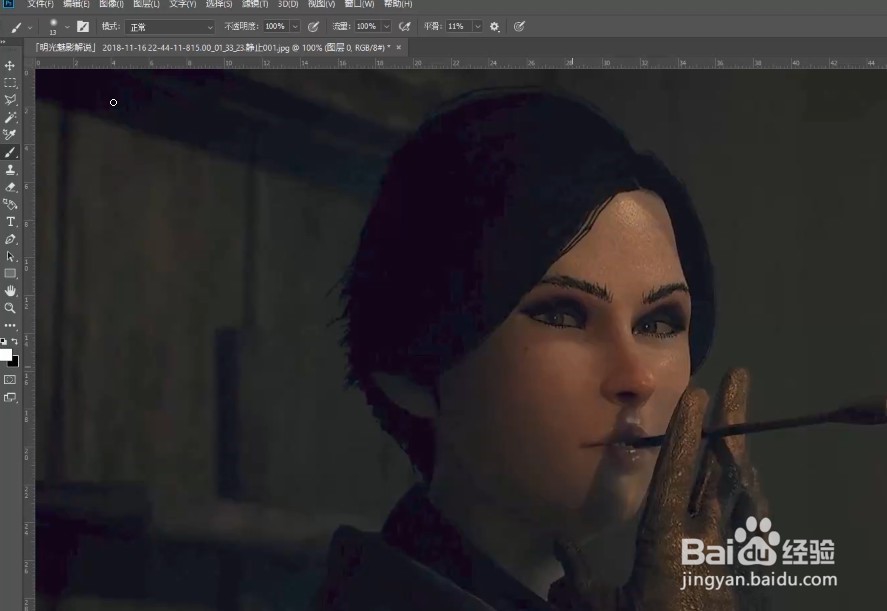Select the Eyedropper tool
Image resolution: width=887 pixels, height=611 pixels.
(10, 135)
